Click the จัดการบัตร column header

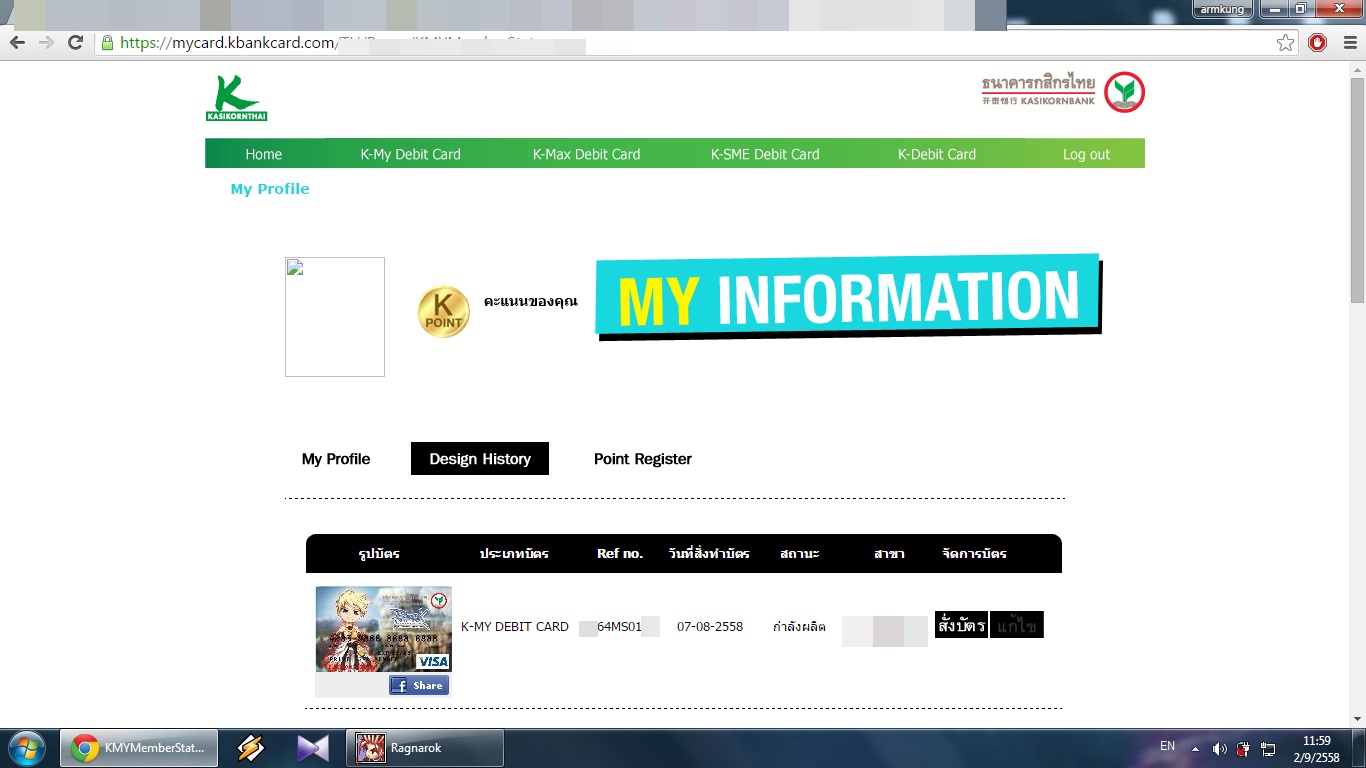click(974, 553)
